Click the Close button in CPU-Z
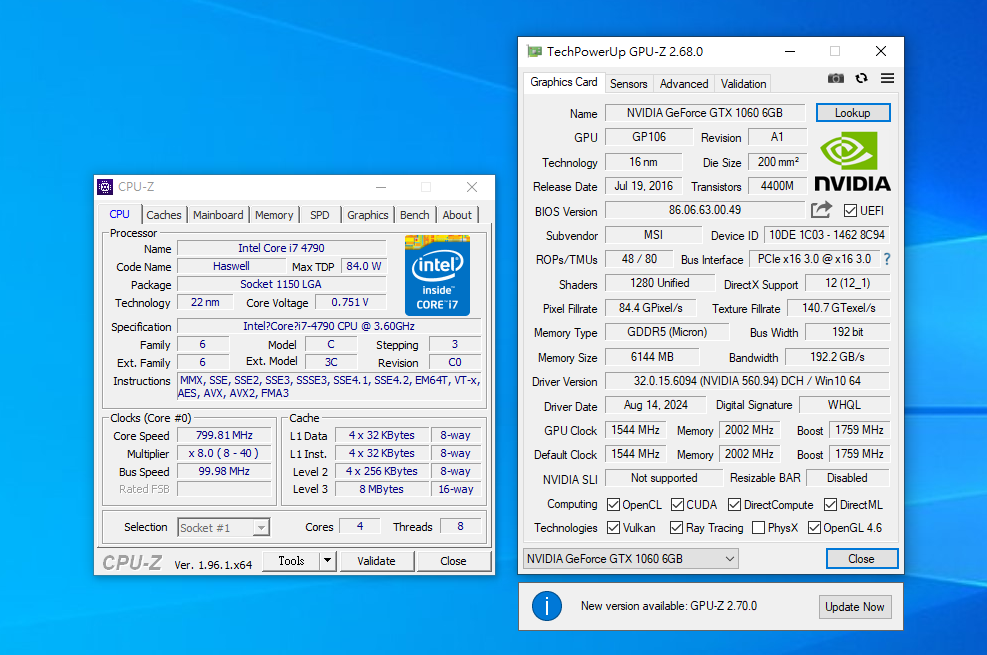The height and width of the screenshot is (655, 987). coord(453,561)
